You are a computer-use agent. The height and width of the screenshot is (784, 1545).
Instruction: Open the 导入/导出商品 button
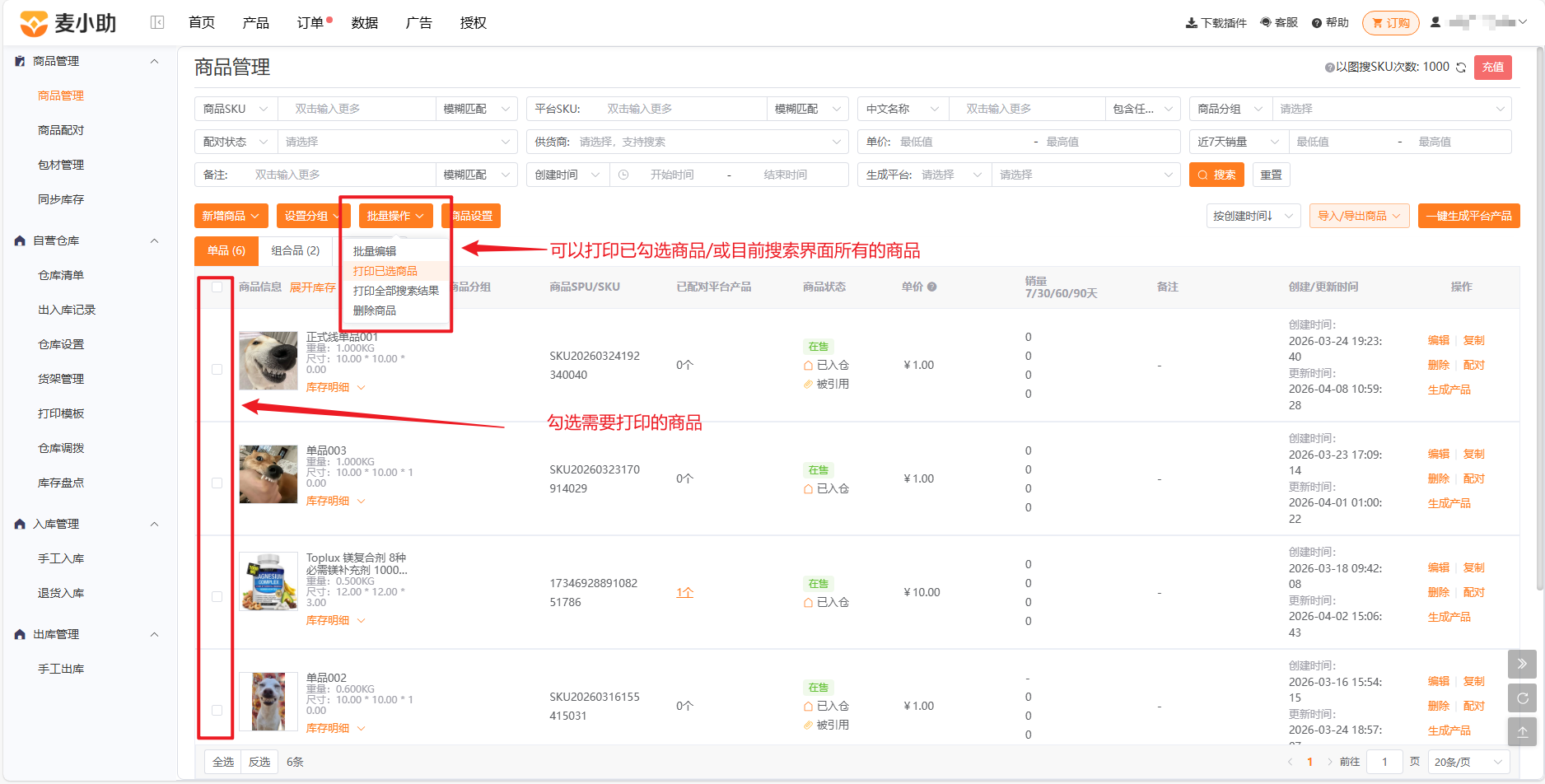click(1359, 216)
